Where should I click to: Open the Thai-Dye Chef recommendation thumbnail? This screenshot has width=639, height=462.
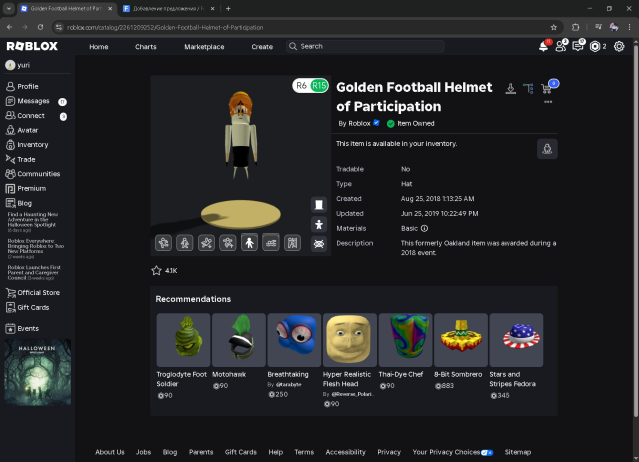(x=405, y=340)
